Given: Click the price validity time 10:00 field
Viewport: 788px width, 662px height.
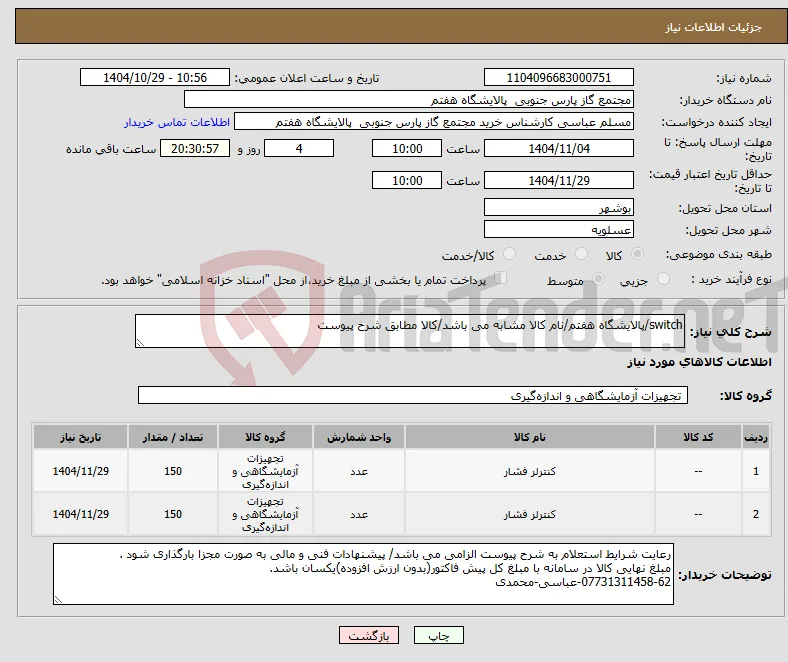Looking at the screenshot, I should pyautogui.click(x=407, y=180).
